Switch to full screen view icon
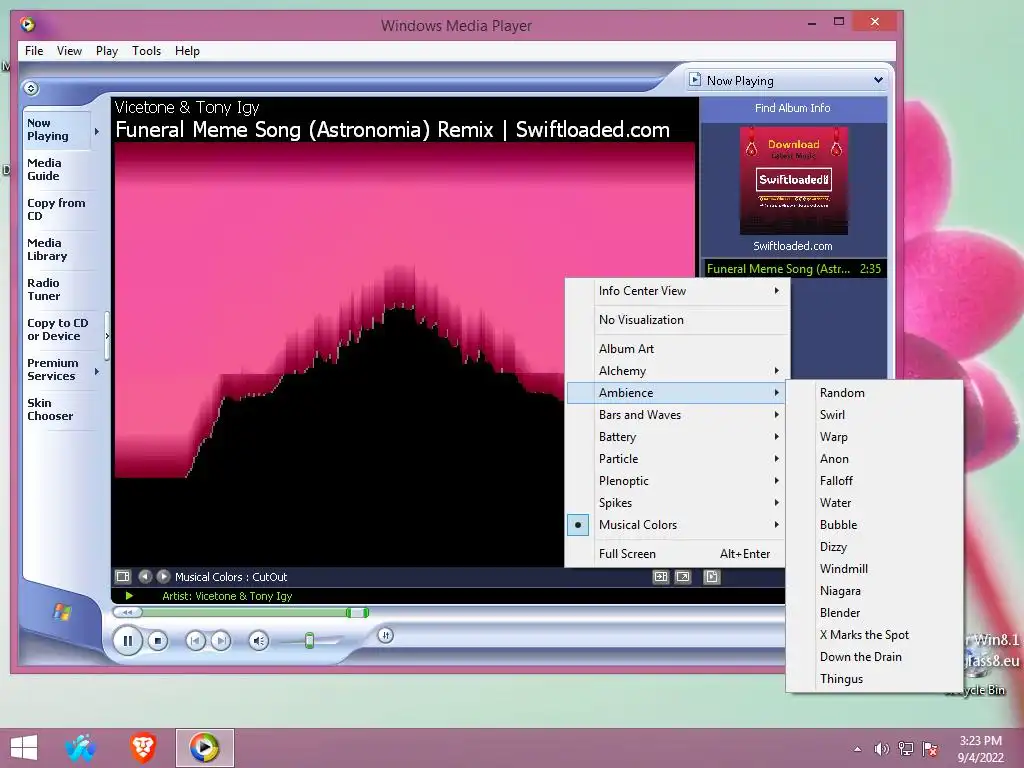Viewport: 1024px width, 768px height. point(683,577)
